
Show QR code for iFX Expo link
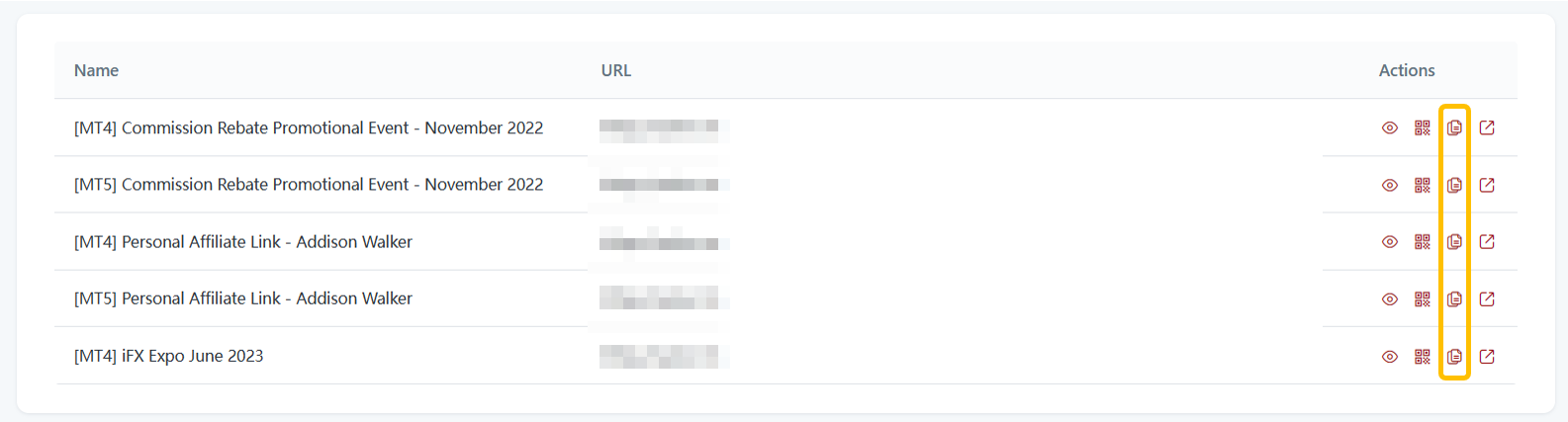click(x=1423, y=357)
